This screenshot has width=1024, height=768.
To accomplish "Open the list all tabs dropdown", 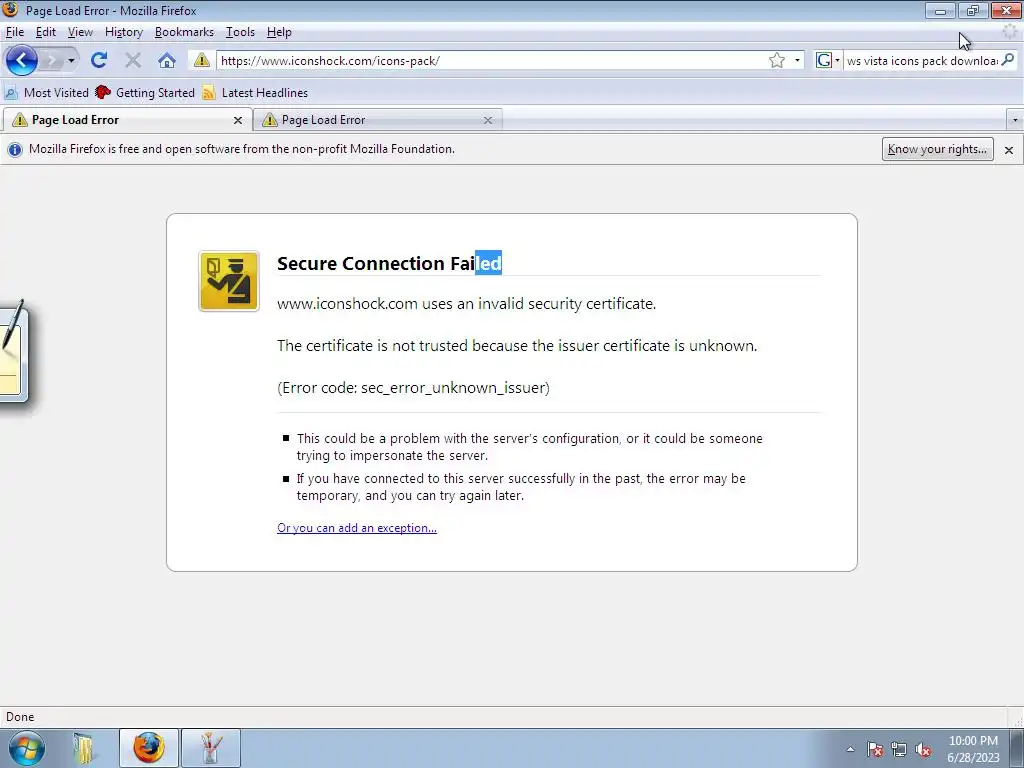I will (x=1014, y=120).
